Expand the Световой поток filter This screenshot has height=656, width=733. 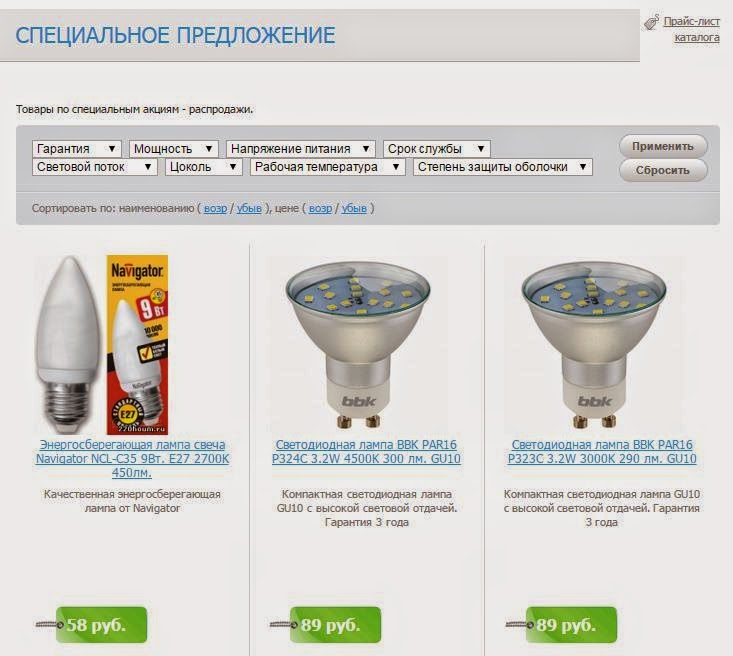click(x=94, y=167)
